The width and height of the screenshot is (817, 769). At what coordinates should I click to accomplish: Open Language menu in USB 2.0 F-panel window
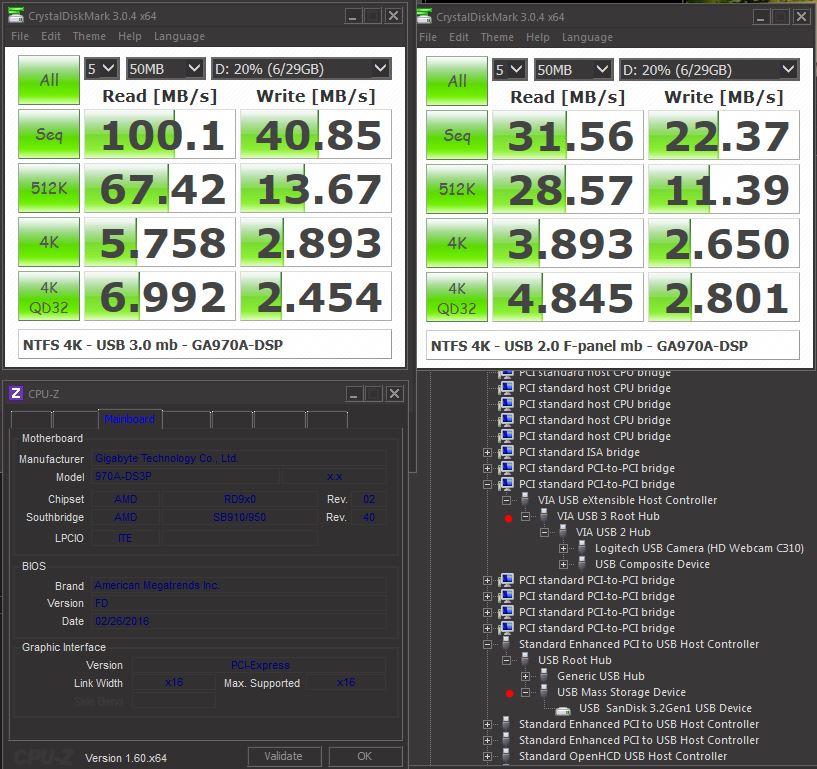[x=586, y=37]
